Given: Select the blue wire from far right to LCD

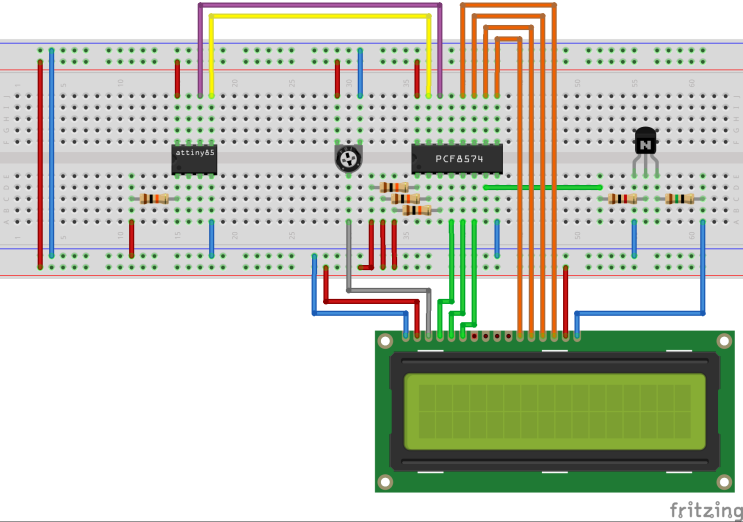Looking at the screenshot, I should coord(640,313).
